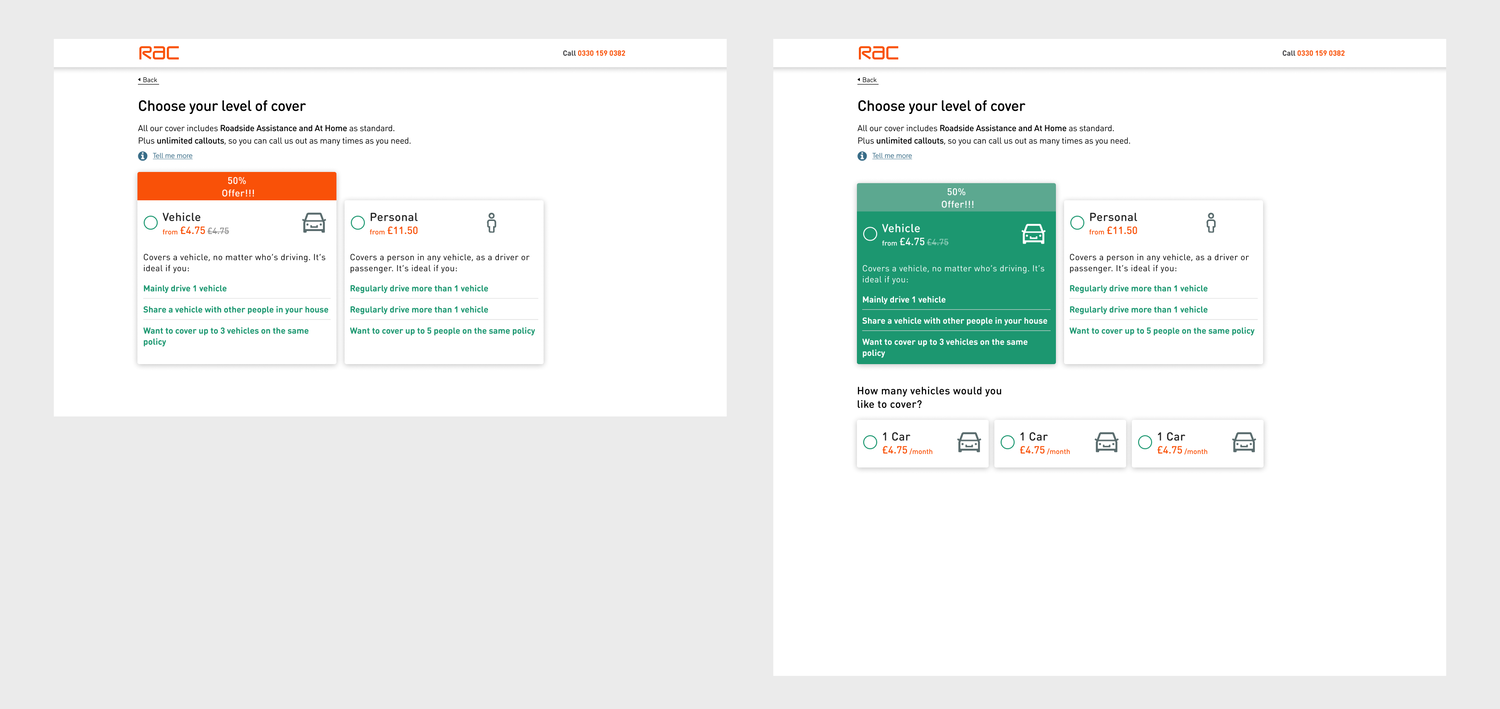
Task: Click the orange 50% Offer banner
Action: coord(237,186)
